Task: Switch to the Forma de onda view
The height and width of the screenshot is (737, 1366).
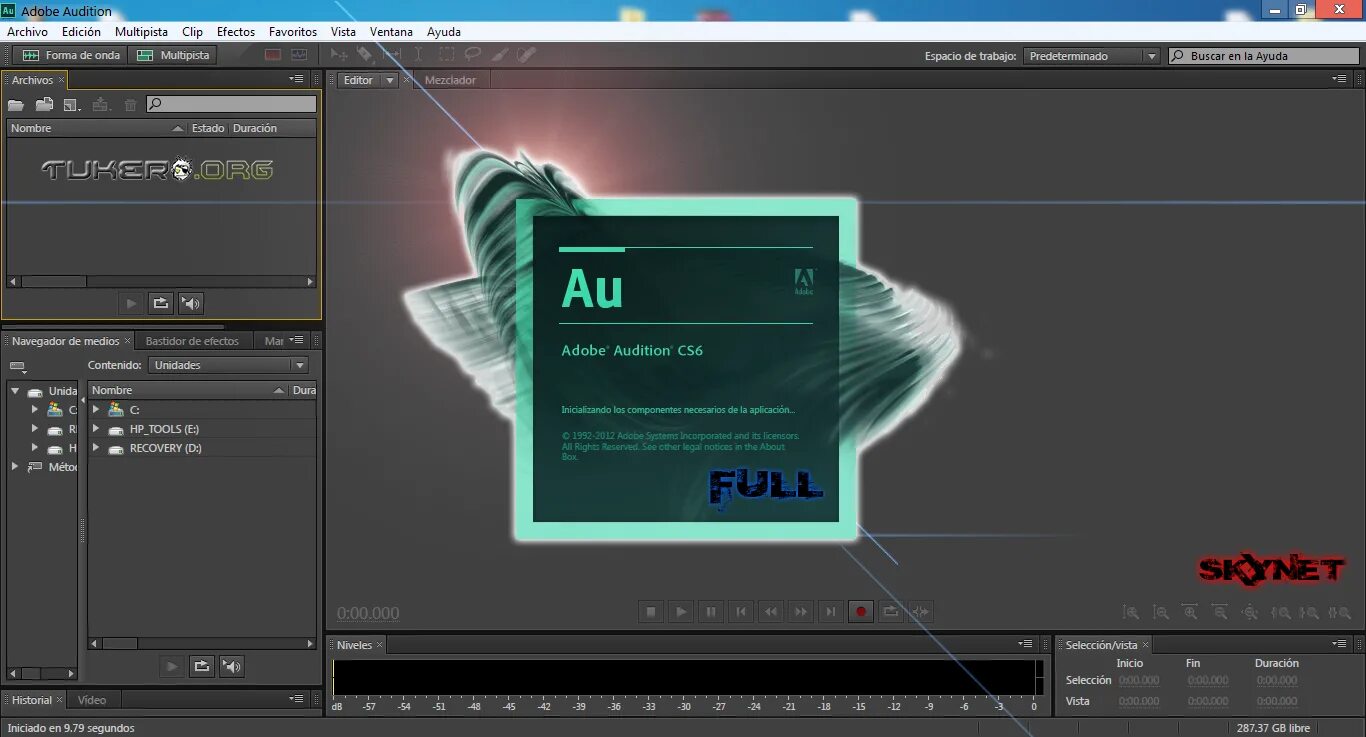Action: 70,56
